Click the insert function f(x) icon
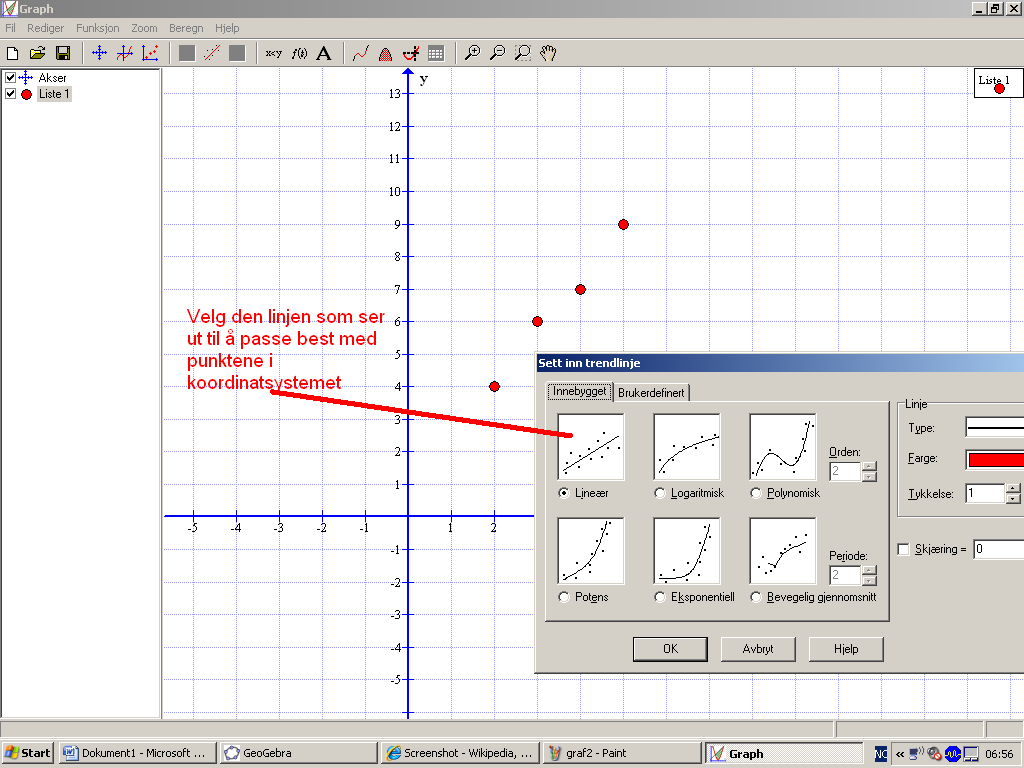The image size is (1024, 768). [299, 53]
